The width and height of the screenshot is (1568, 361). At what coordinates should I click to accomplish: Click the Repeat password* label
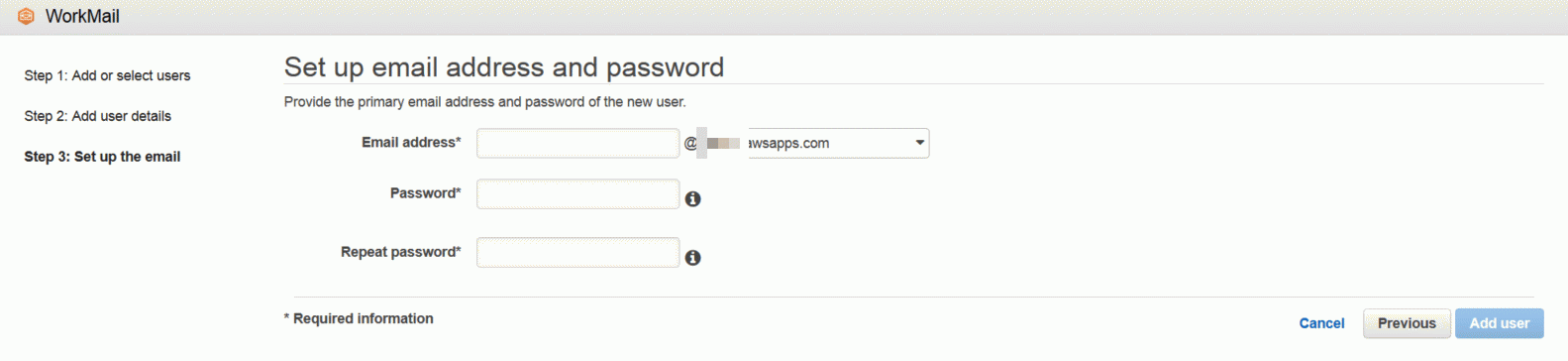[400, 252]
